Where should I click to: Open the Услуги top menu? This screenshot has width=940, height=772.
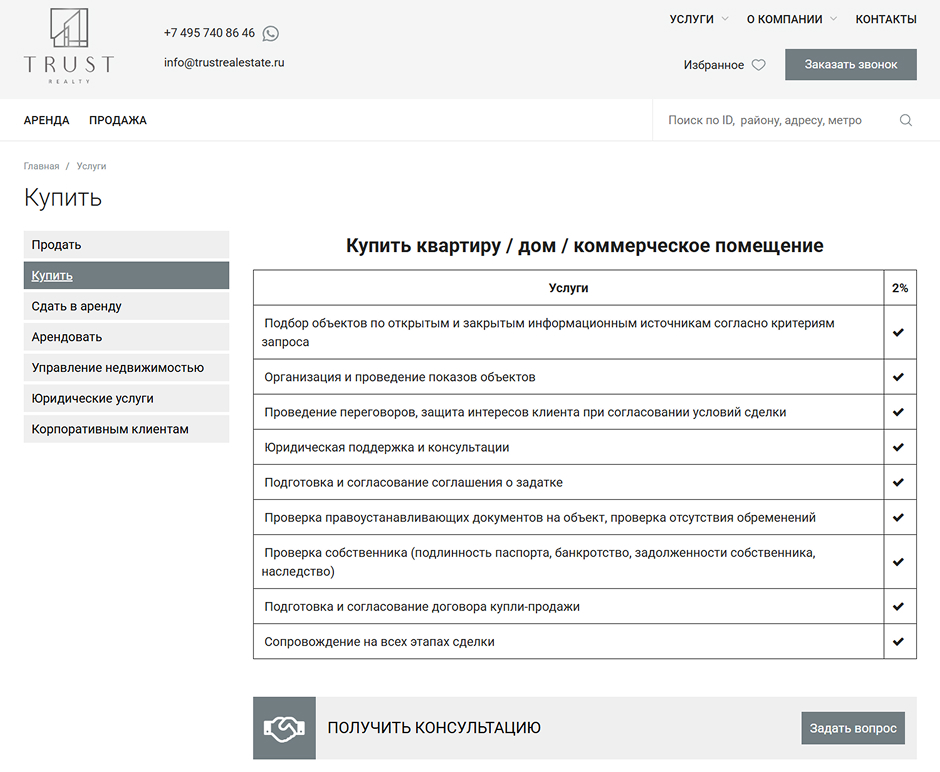691,19
